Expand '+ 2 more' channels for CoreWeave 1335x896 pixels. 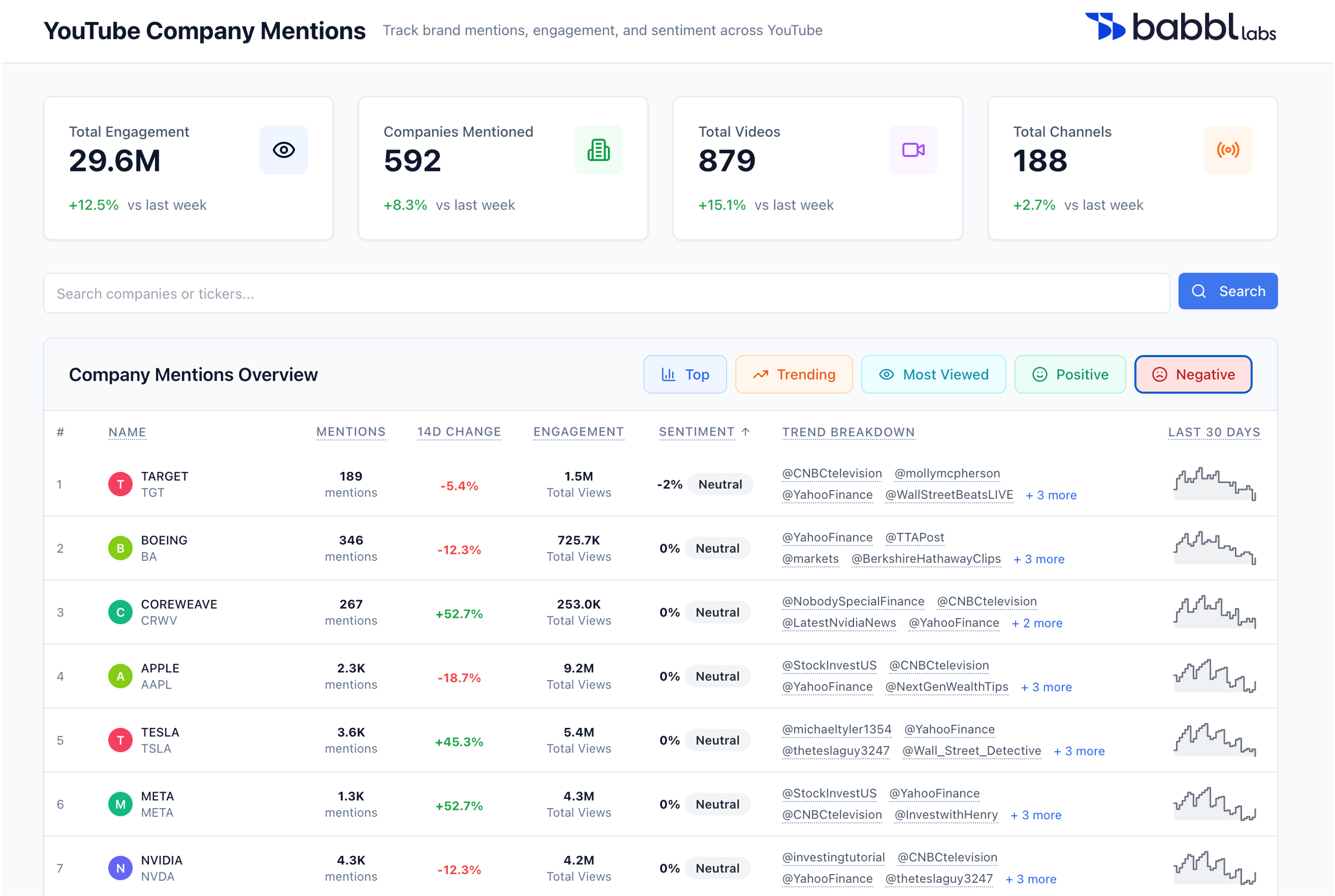(1037, 623)
